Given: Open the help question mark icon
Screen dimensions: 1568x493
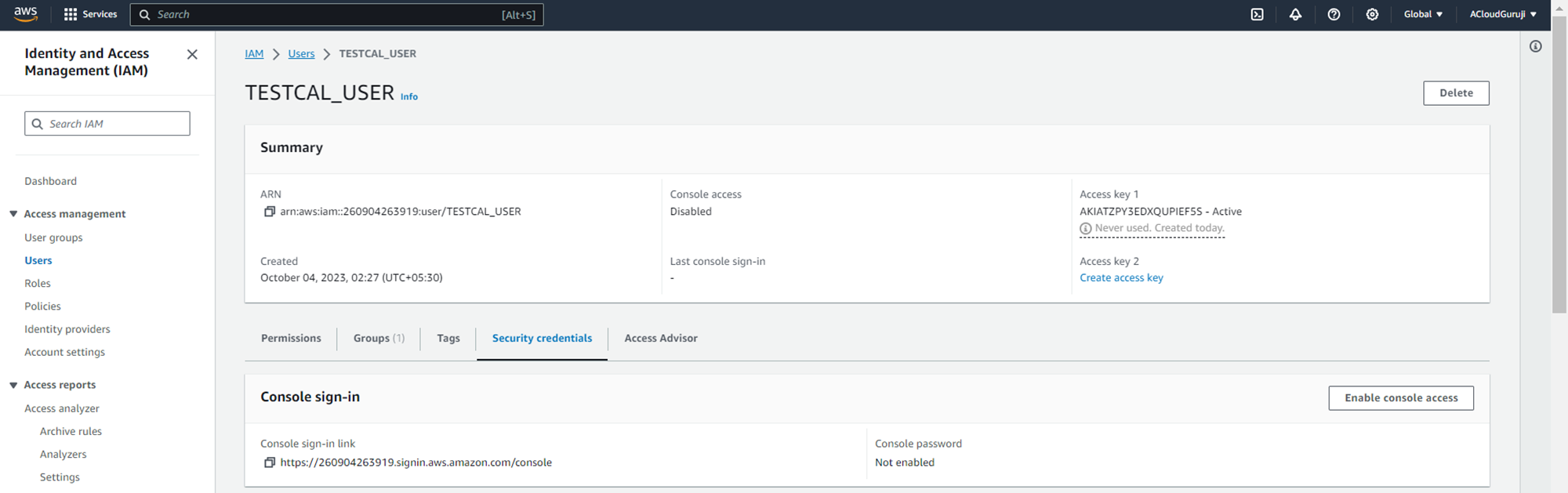Looking at the screenshot, I should click(x=1334, y=14).
